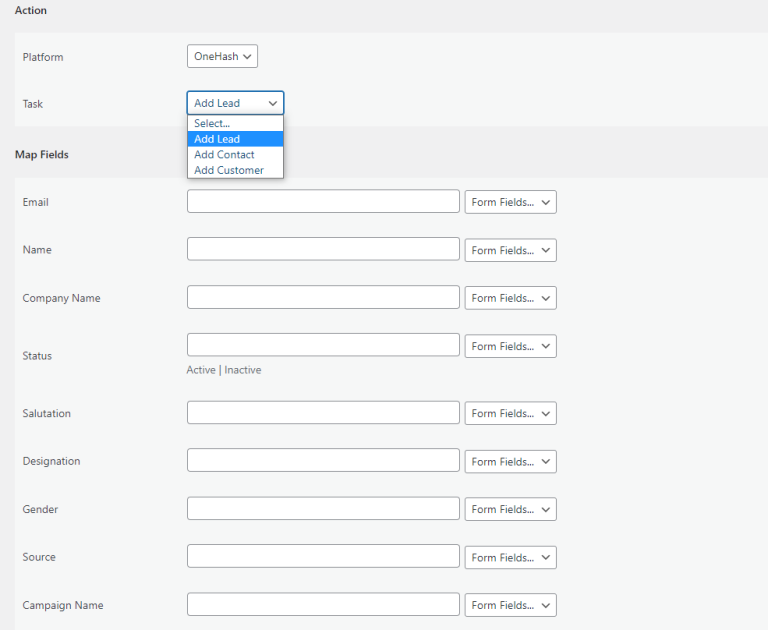The height and width of the screenshot is (630, 768).
Task: Click into the Email text field
Action: click(x=323, y=201)
